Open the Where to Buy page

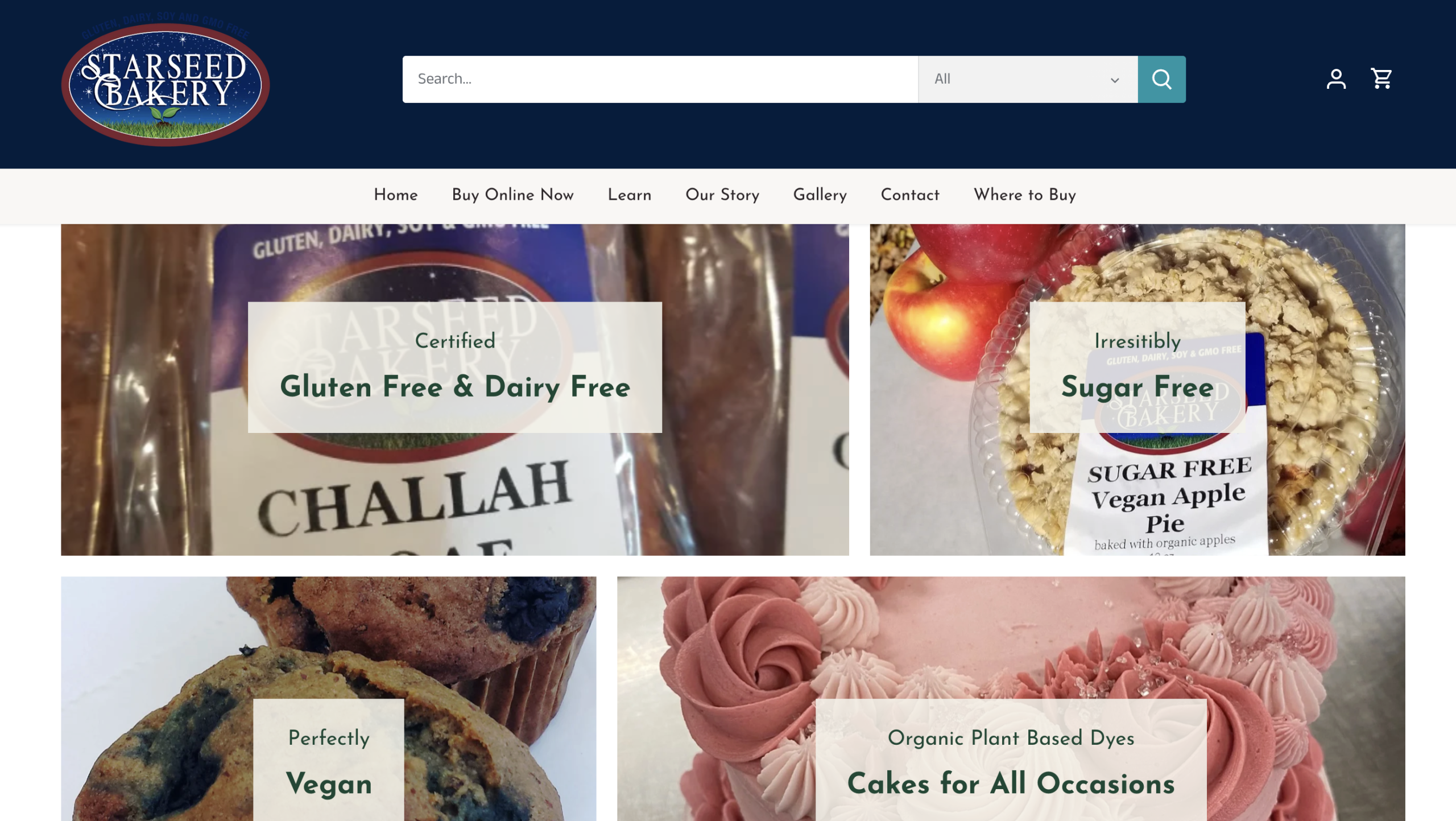click(x=1025, y=195)
